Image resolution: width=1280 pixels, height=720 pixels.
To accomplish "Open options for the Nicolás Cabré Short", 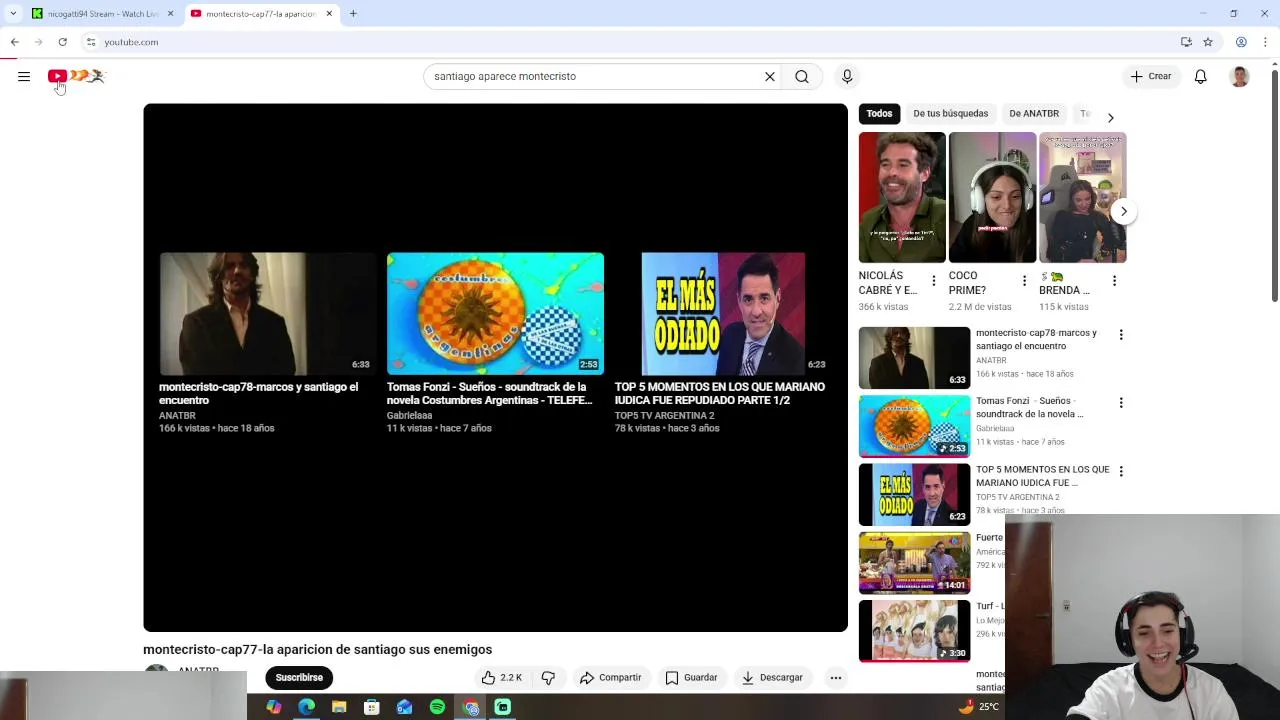I will 934,281.
